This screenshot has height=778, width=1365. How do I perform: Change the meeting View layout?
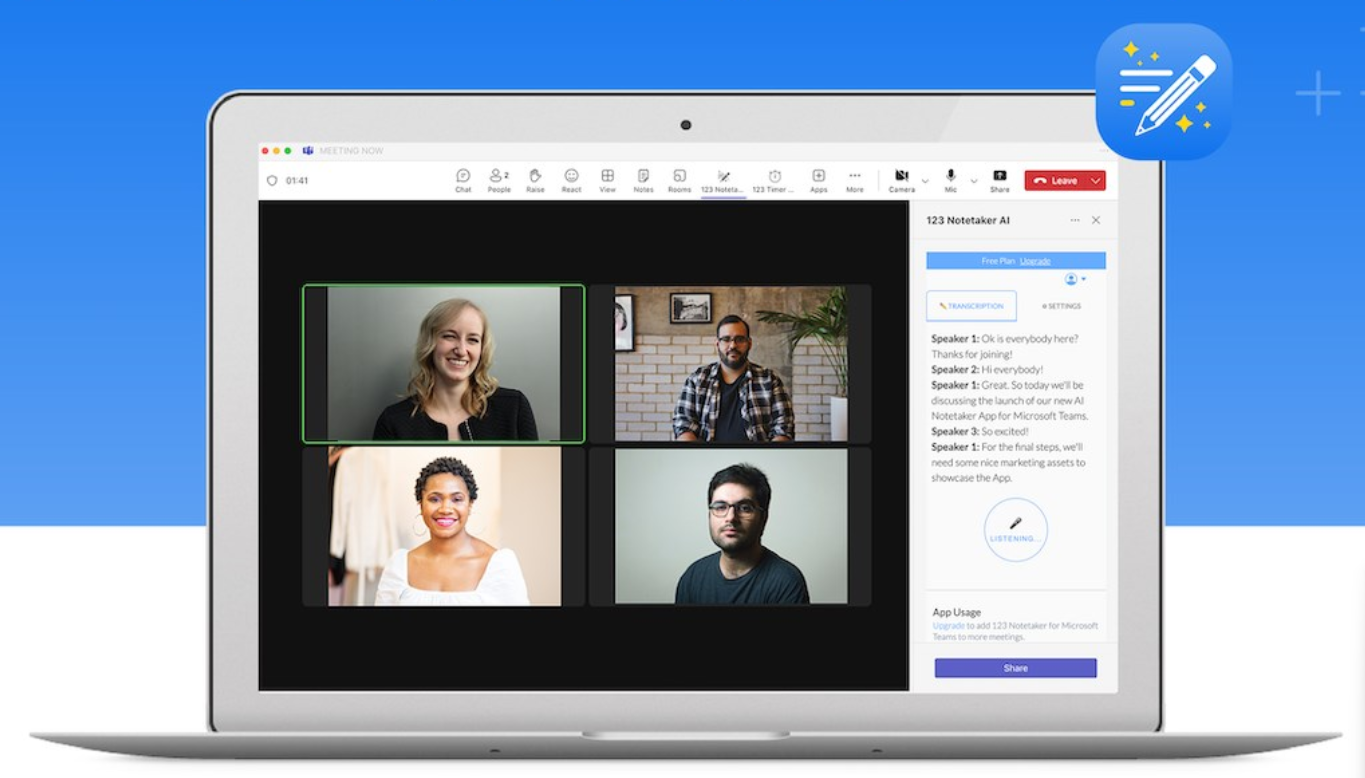tap(607, 180)
